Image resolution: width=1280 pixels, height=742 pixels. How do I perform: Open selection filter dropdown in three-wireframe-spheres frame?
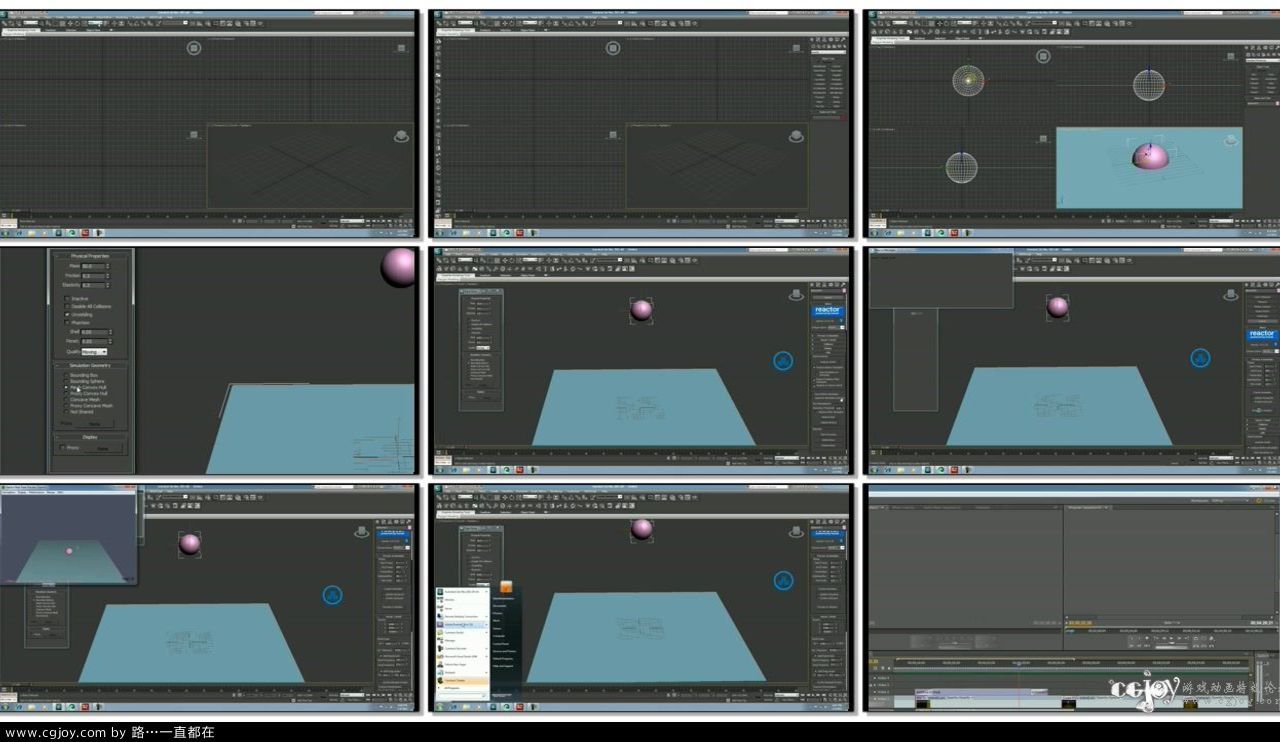coord(900,23)
